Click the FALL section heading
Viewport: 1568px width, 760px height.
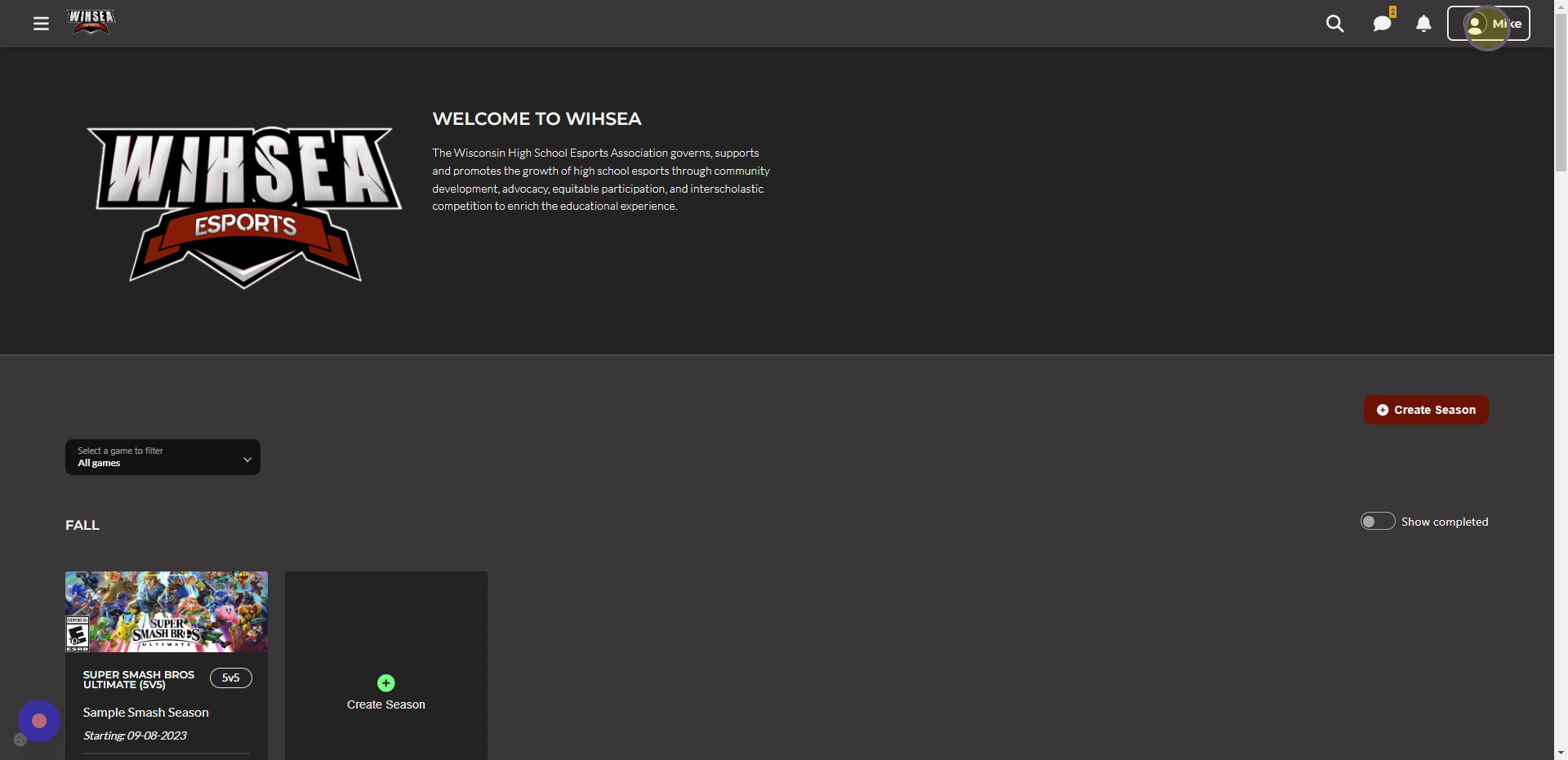tap(82, 525)
